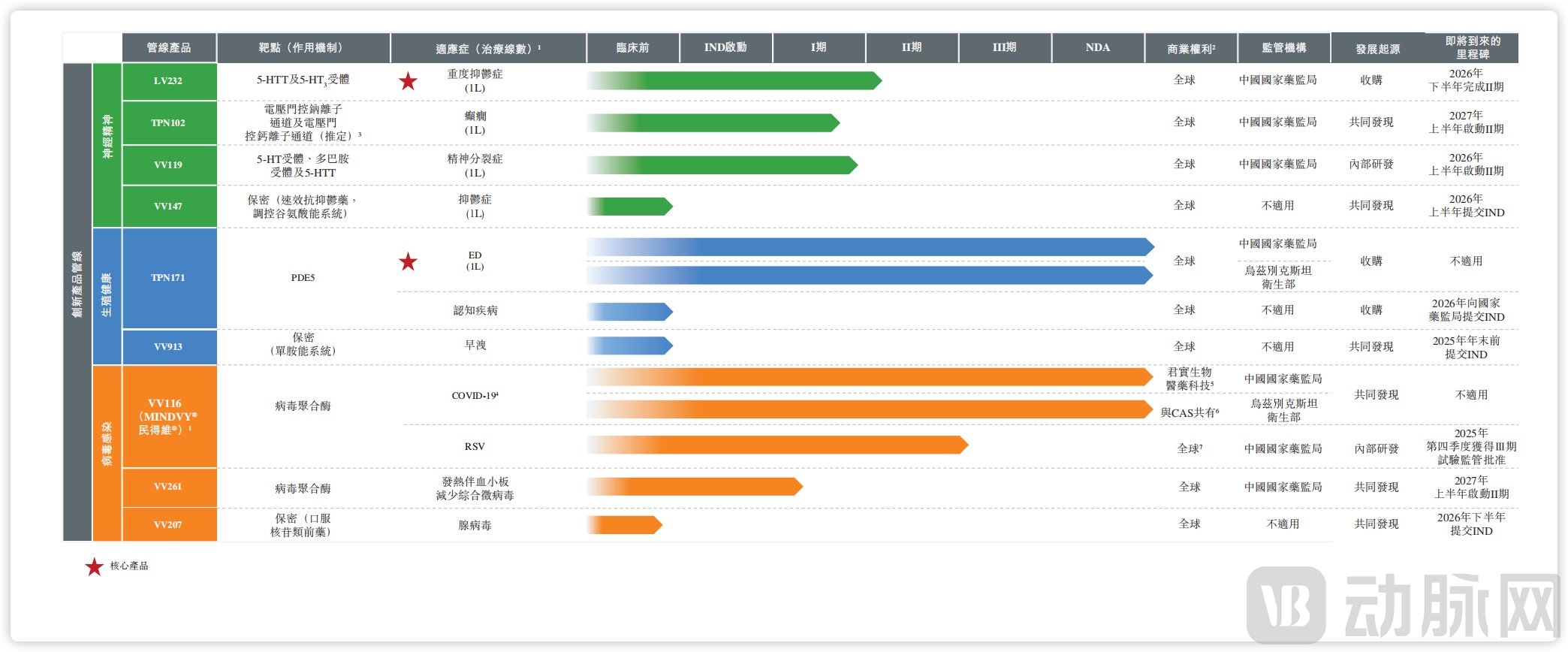Click the orange progress bar for RSV

(x=777, y=445)
